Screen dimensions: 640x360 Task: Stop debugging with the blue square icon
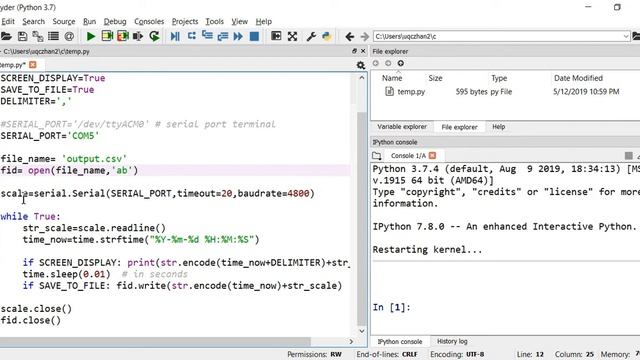pos(254,36)
